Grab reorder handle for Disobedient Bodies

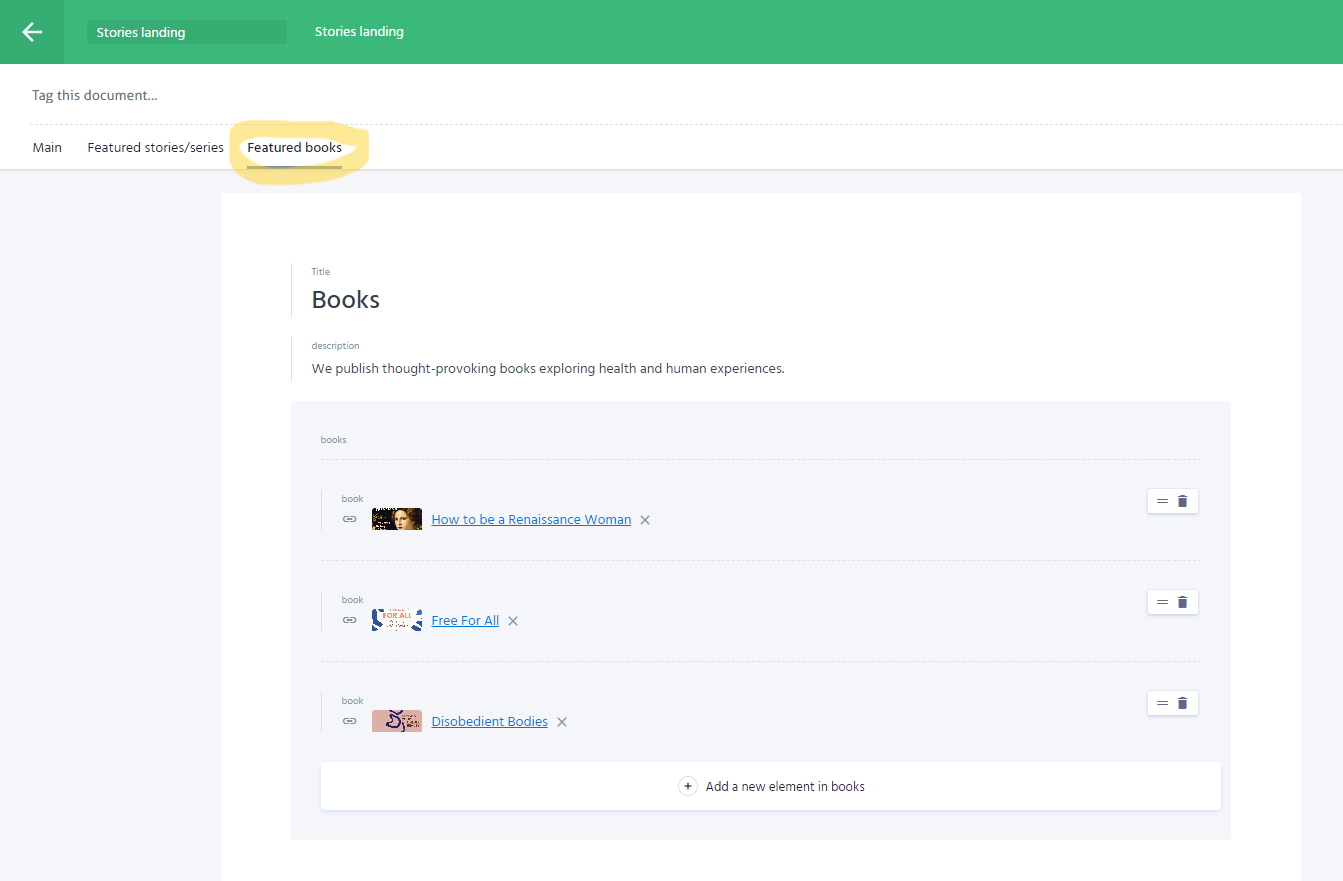(1162, 703)
